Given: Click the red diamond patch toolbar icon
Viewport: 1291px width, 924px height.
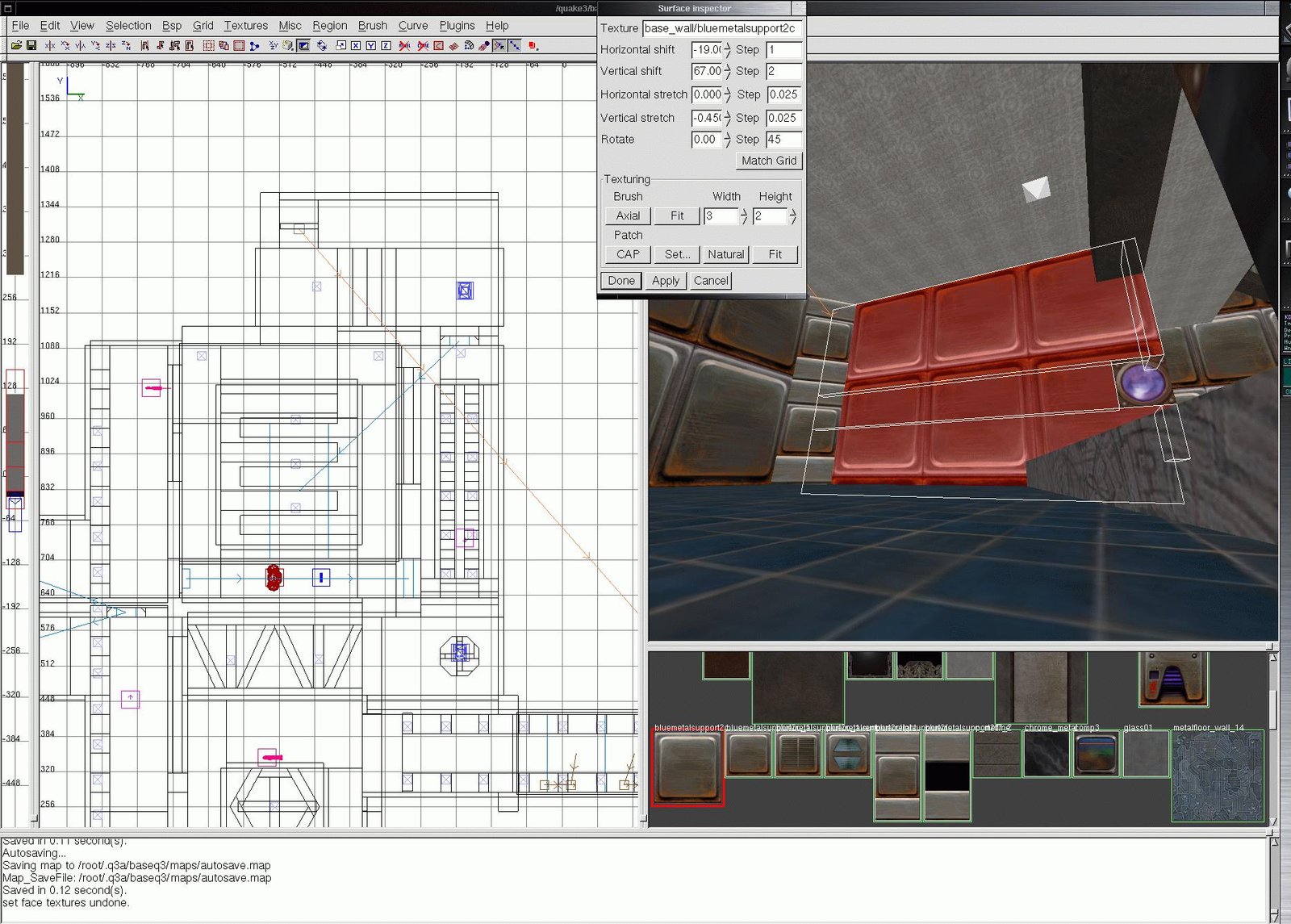Looking at the screenshot, I should [x=453, y=45].
